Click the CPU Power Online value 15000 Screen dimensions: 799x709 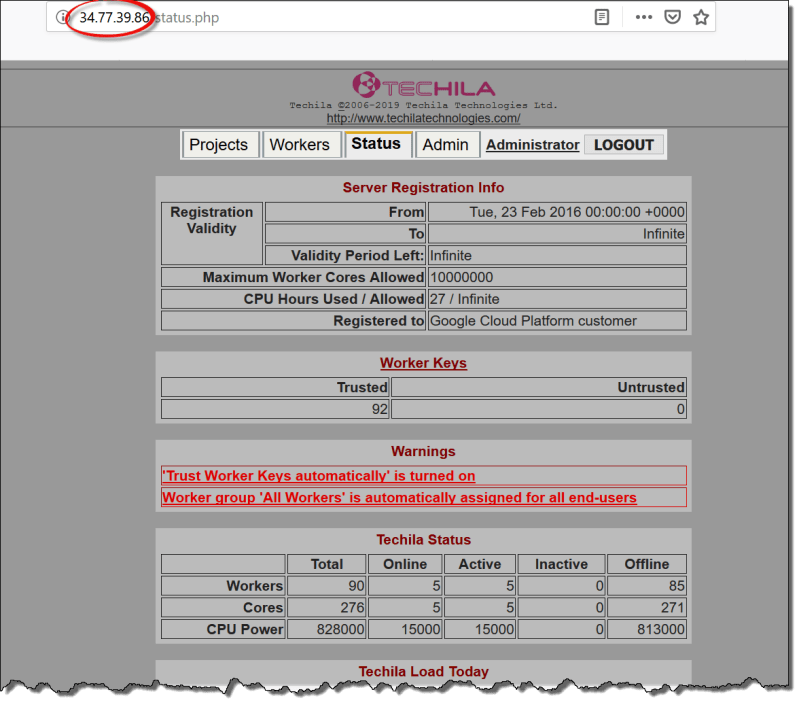(420, 629)
